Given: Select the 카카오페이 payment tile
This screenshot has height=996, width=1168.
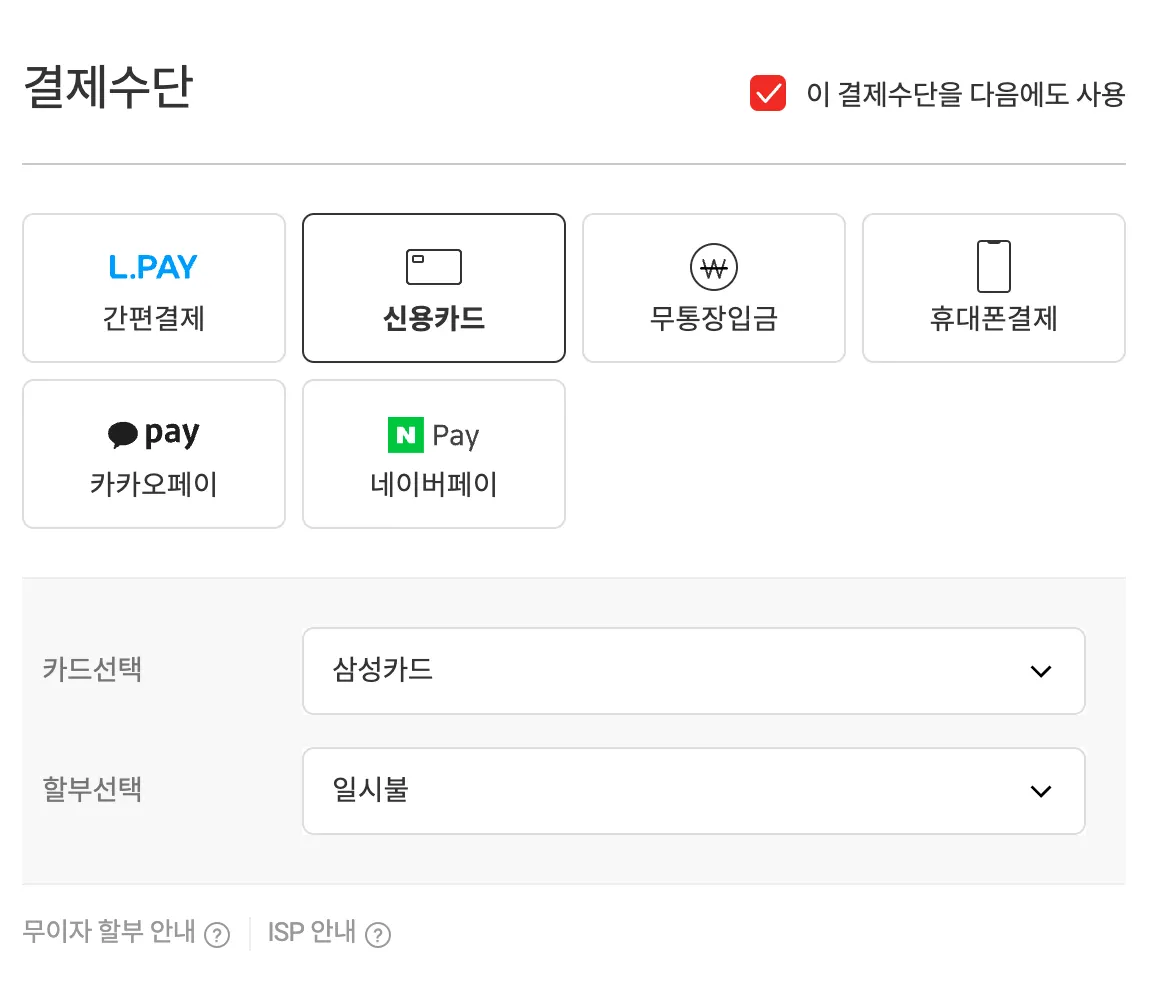Looking at the screenshot, I should pyautogui.click(x=153, y=454).
